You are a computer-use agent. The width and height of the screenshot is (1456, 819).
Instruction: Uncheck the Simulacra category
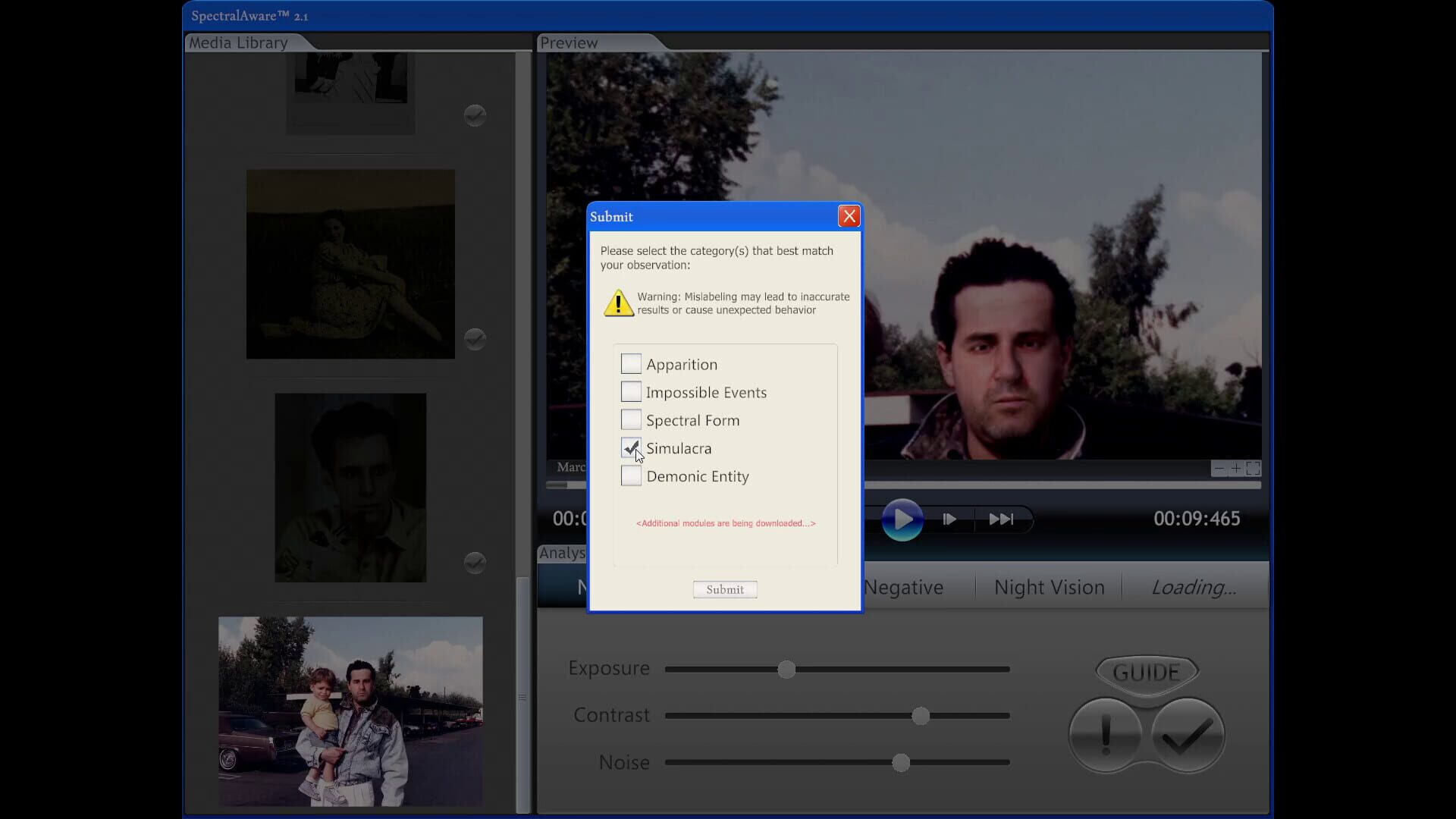click(631, 447)
